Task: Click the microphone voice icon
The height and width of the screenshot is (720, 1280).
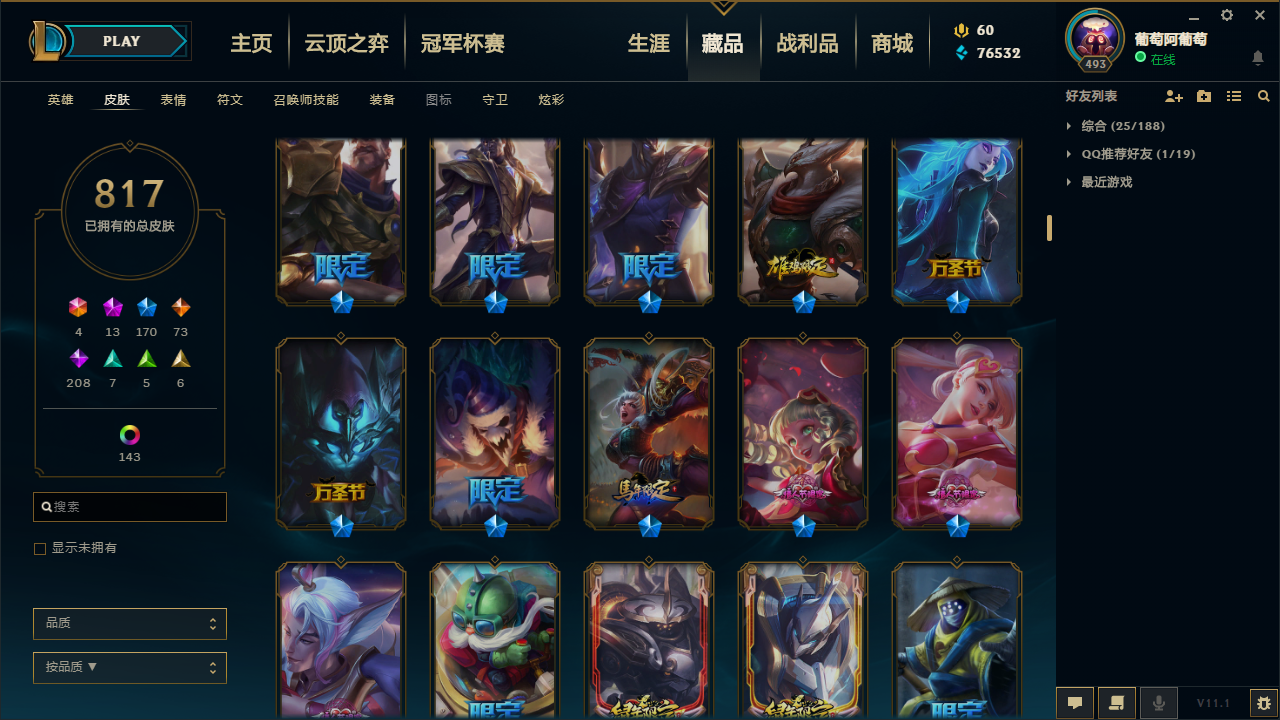Action: [1159, 703]
